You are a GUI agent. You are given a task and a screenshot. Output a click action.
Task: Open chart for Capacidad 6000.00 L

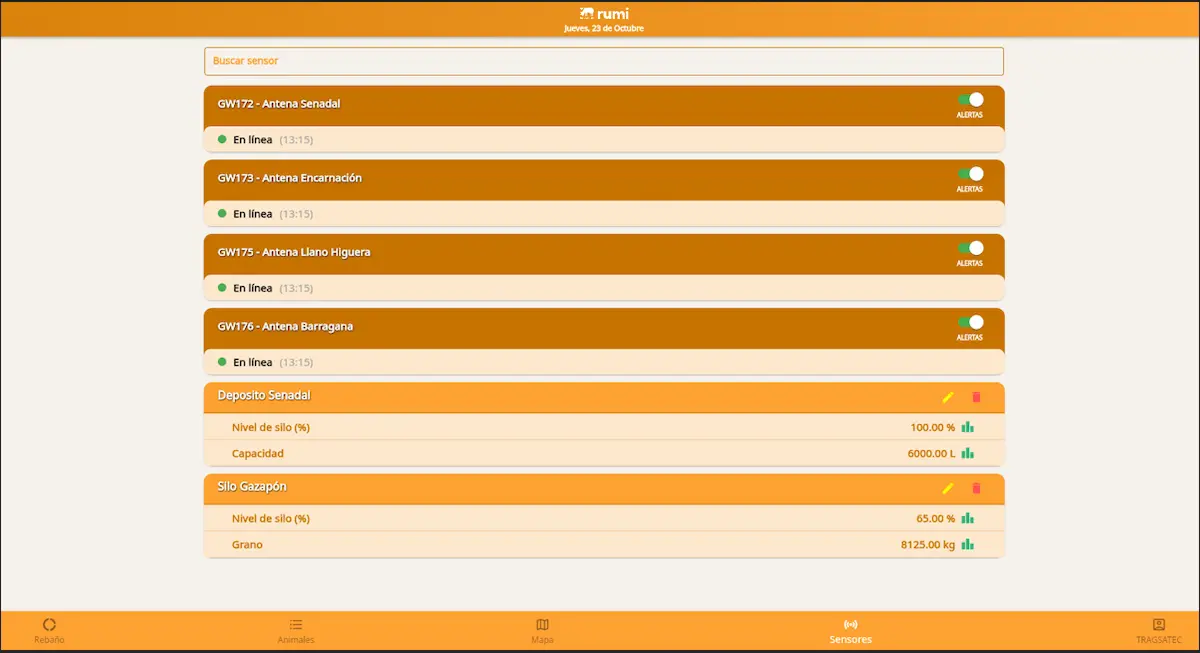point(967,453)
